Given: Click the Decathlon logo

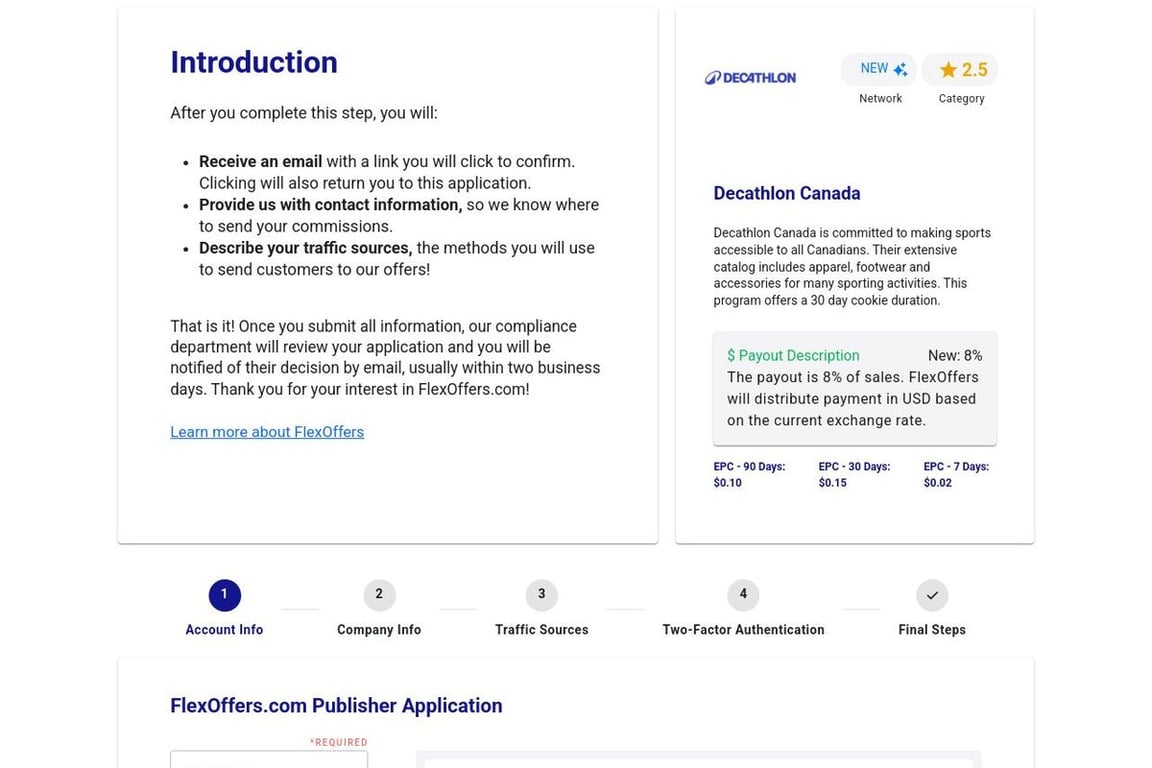Looking at the screenshot, I should [x=750, y=77].
